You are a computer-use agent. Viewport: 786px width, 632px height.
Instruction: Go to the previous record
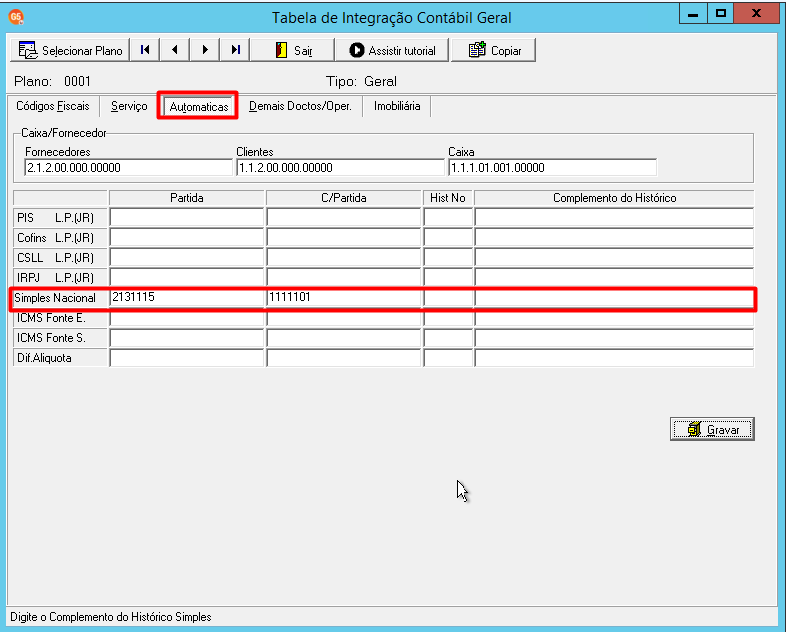174,50
